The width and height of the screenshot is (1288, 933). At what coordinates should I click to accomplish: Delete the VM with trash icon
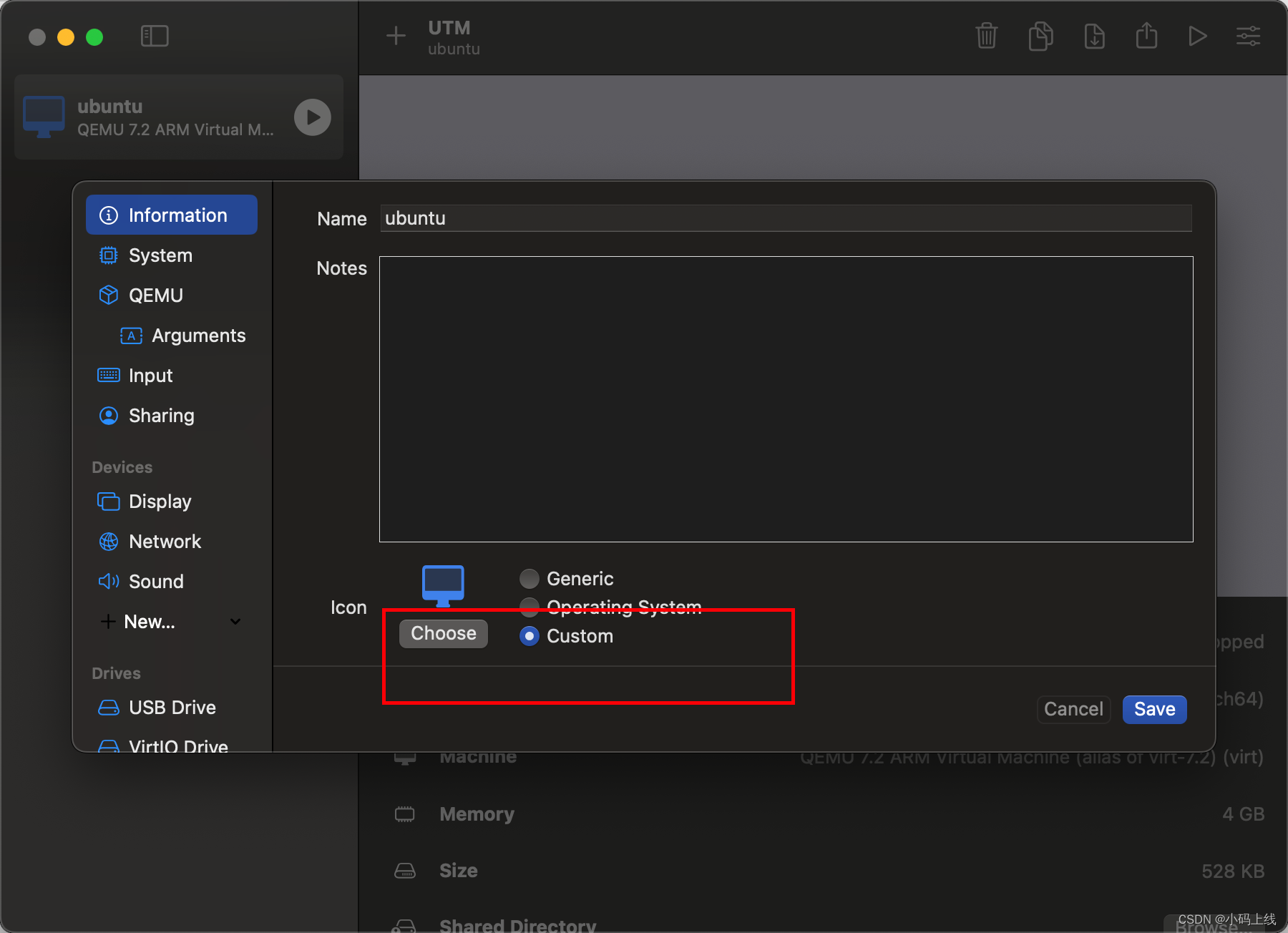coord(987,36)
